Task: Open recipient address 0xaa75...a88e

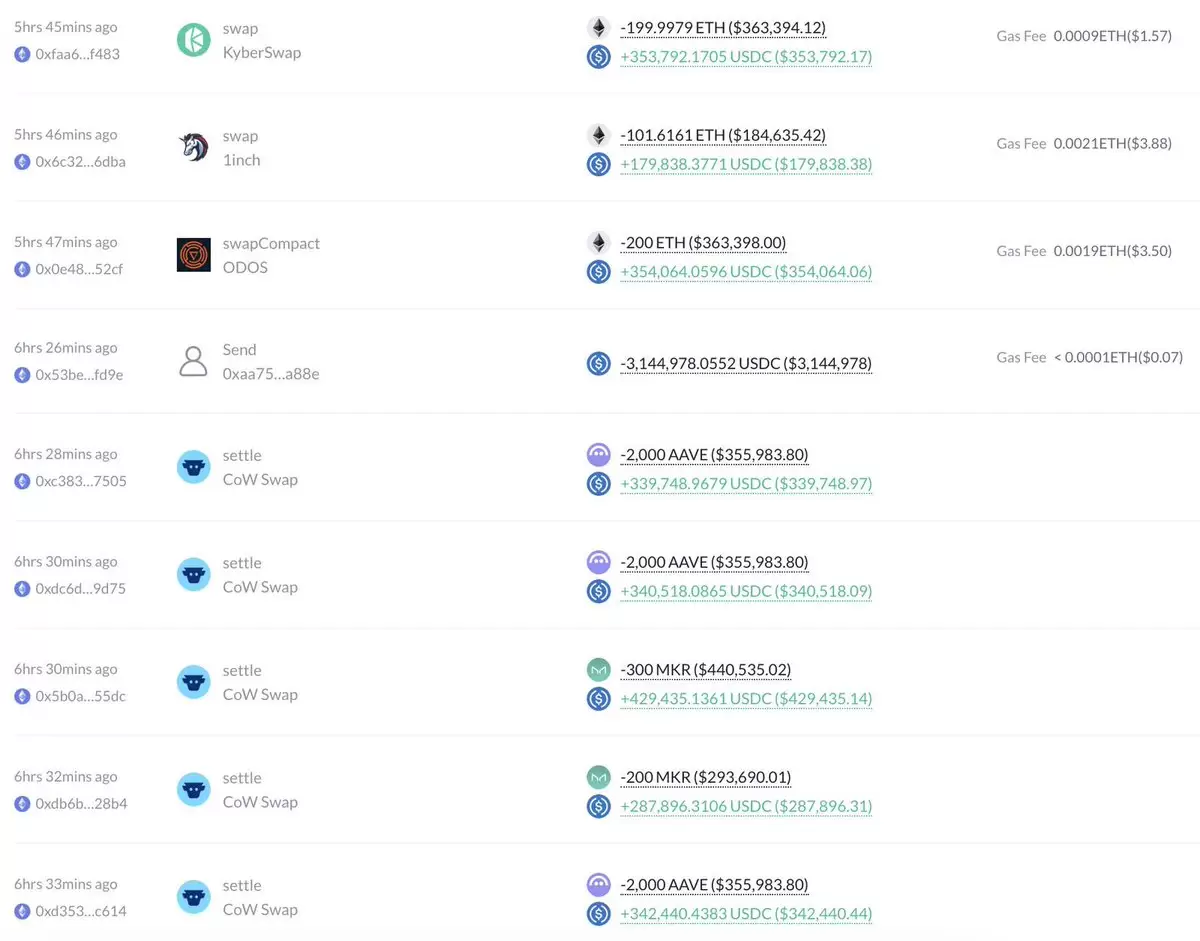Action: (271, 374)
